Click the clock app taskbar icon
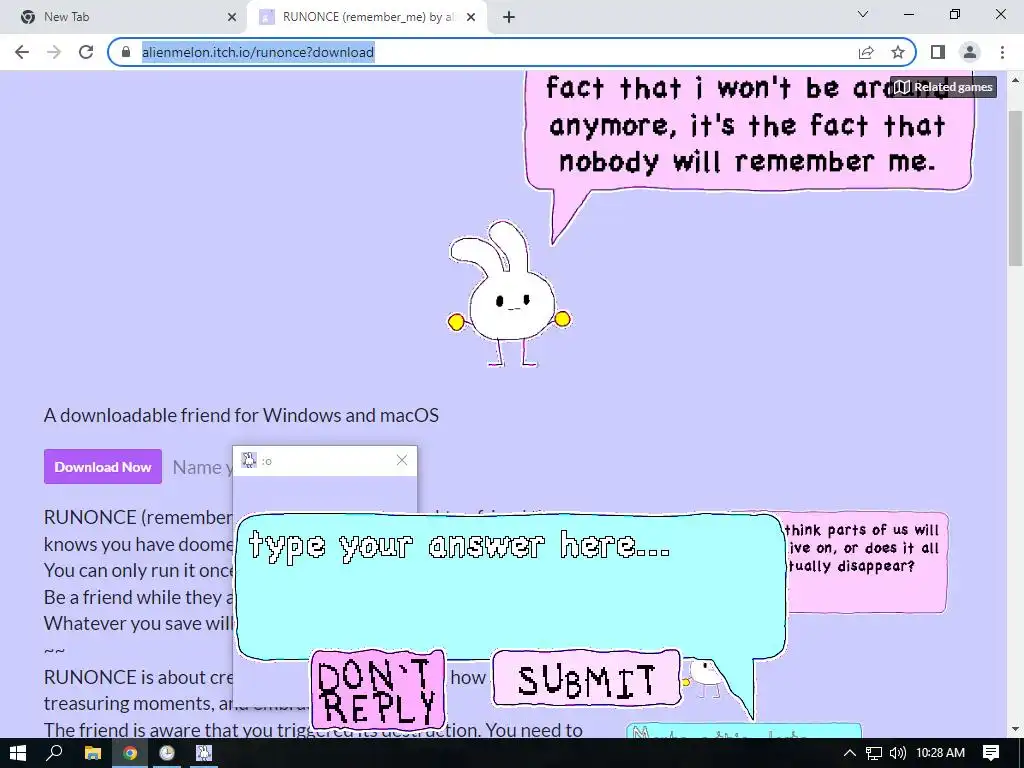 pos(167,753)
